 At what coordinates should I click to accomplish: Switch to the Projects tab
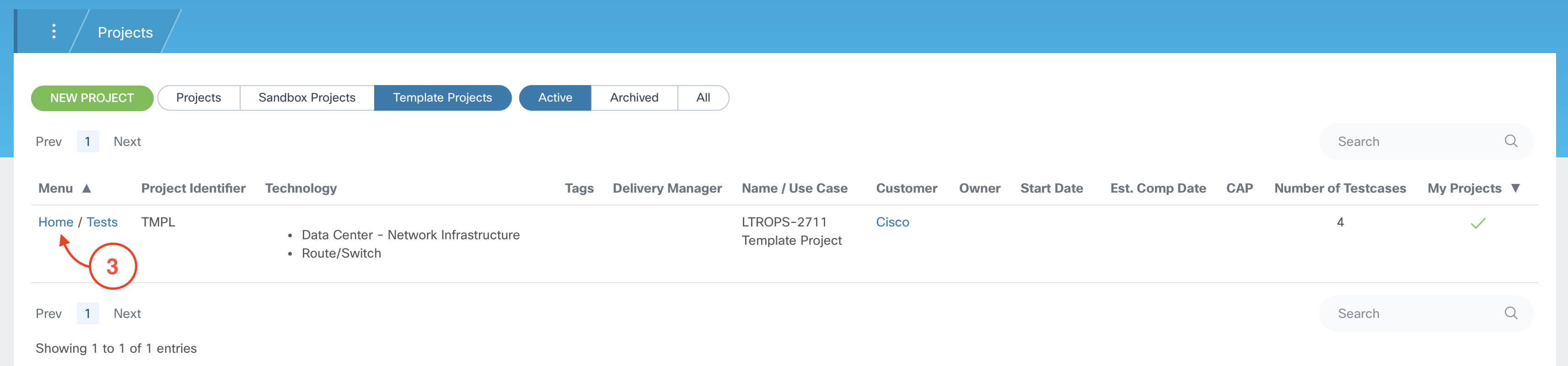[199, 97]
